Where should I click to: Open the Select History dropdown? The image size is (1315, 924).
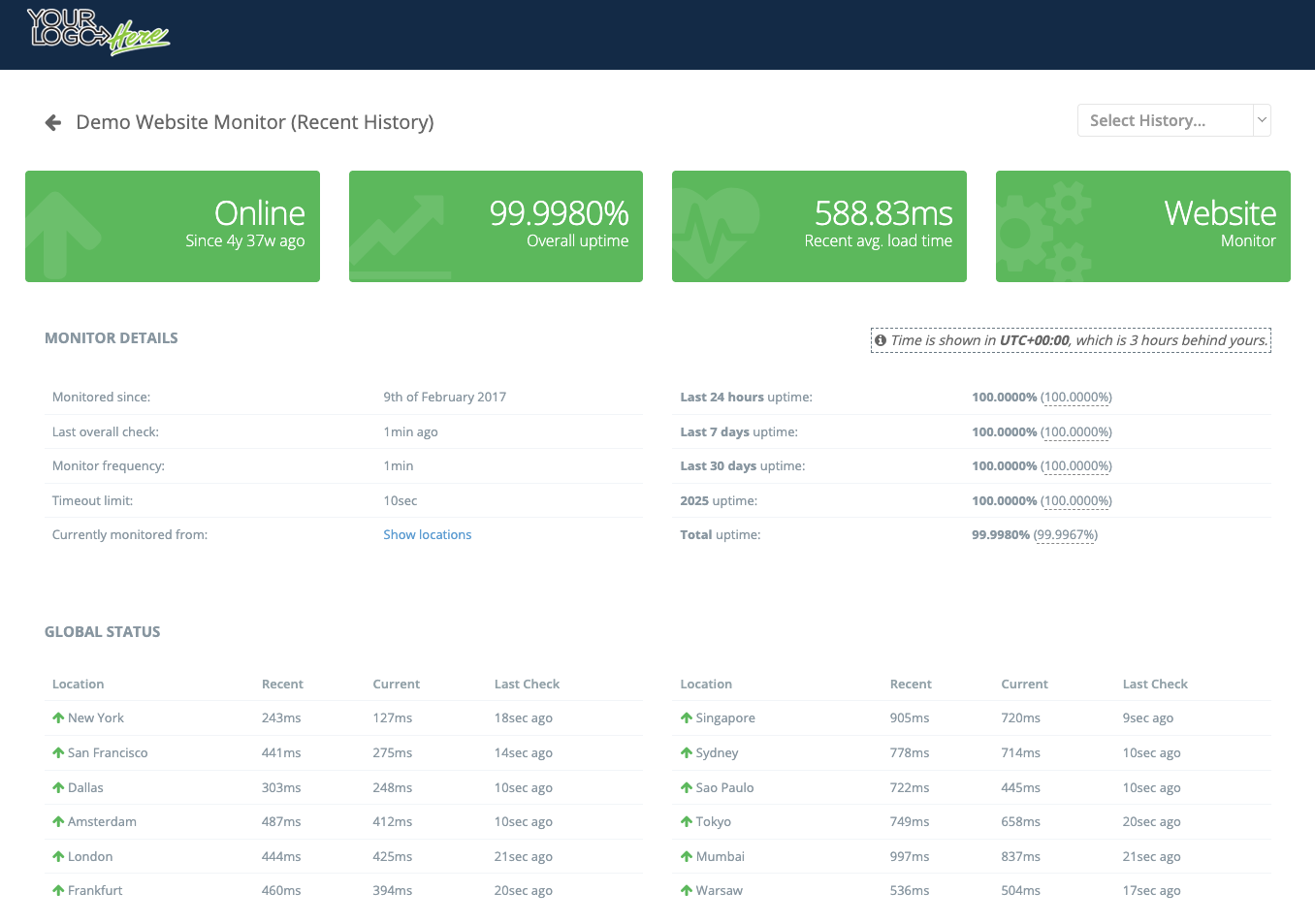click(x=1164, y=120)
